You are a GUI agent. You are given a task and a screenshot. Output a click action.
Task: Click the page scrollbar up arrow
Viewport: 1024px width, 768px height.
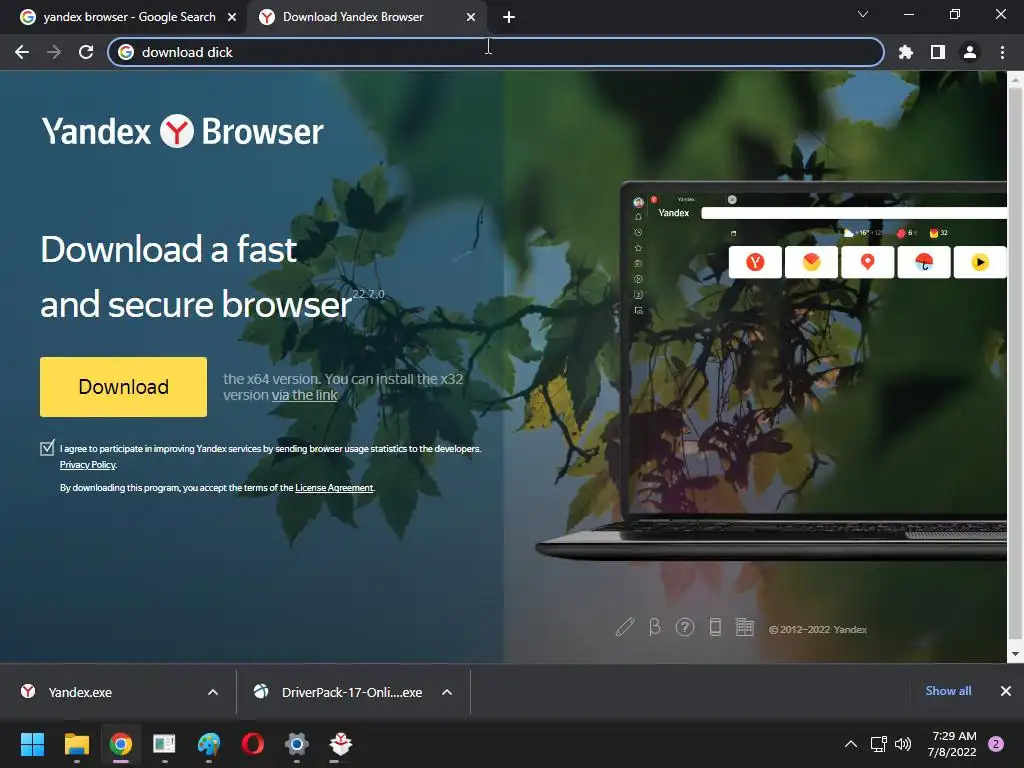[1016, 80]
